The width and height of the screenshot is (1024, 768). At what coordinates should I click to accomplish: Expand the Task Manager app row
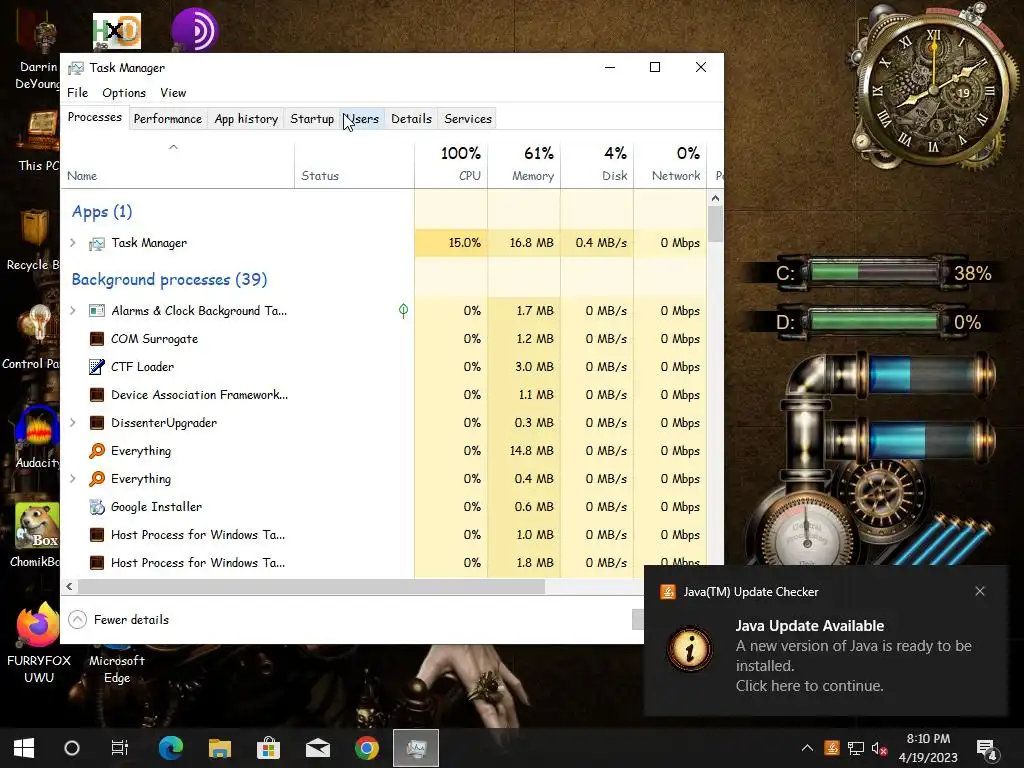coord(72,243)
